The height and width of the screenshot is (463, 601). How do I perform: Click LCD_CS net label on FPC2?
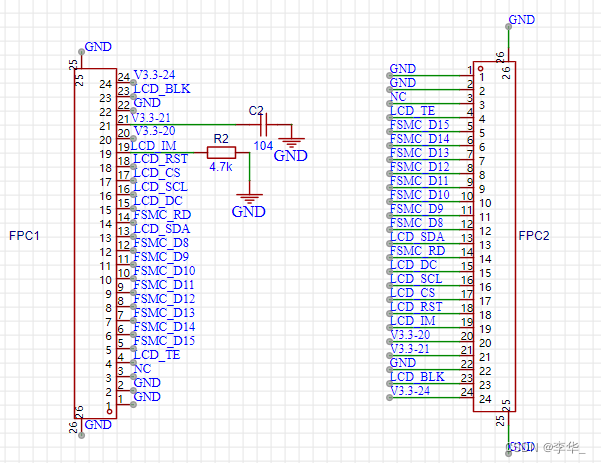412,293
